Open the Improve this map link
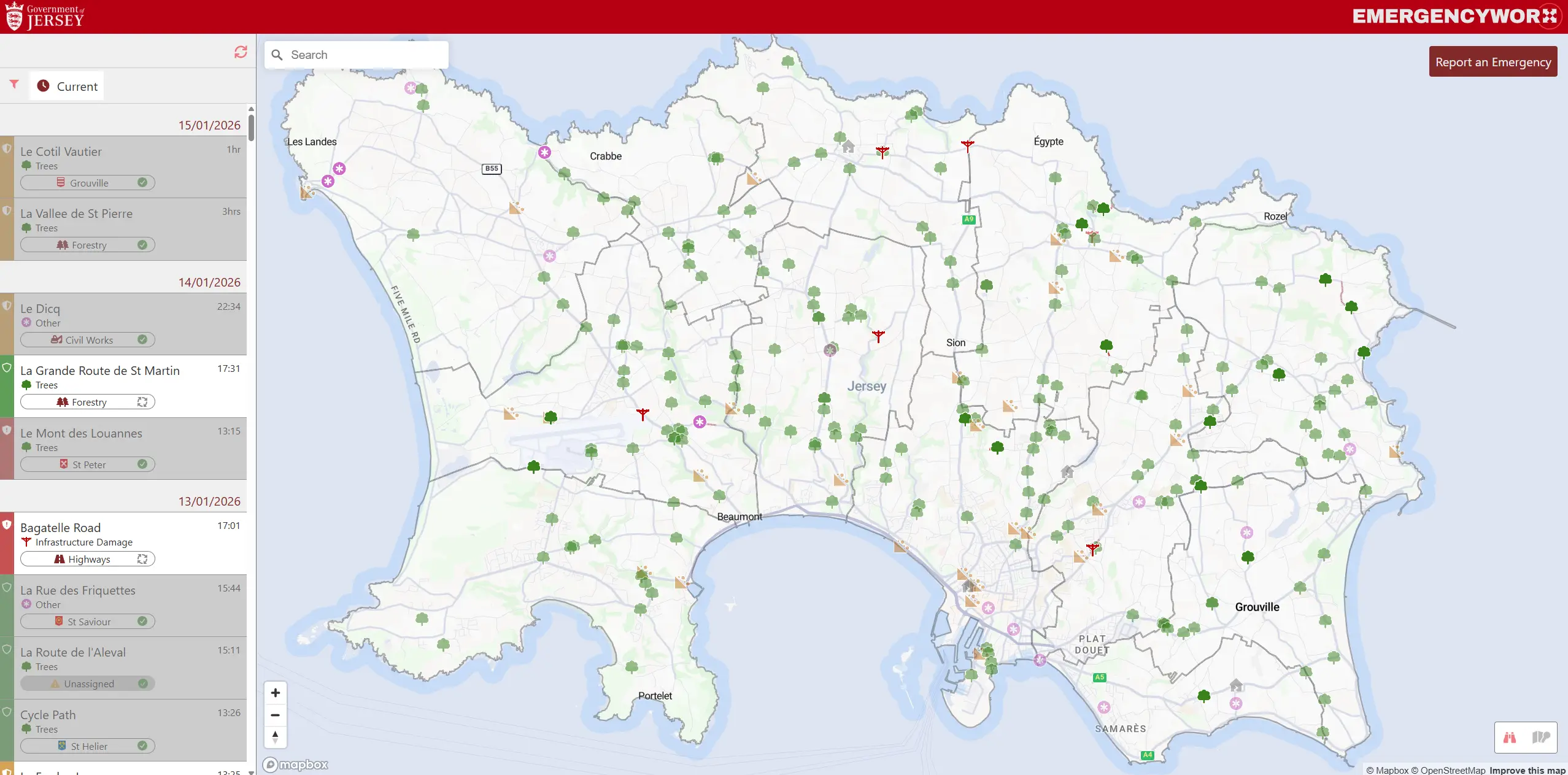Viewport: 1568px width, 775px height. tap(1526, 769)
